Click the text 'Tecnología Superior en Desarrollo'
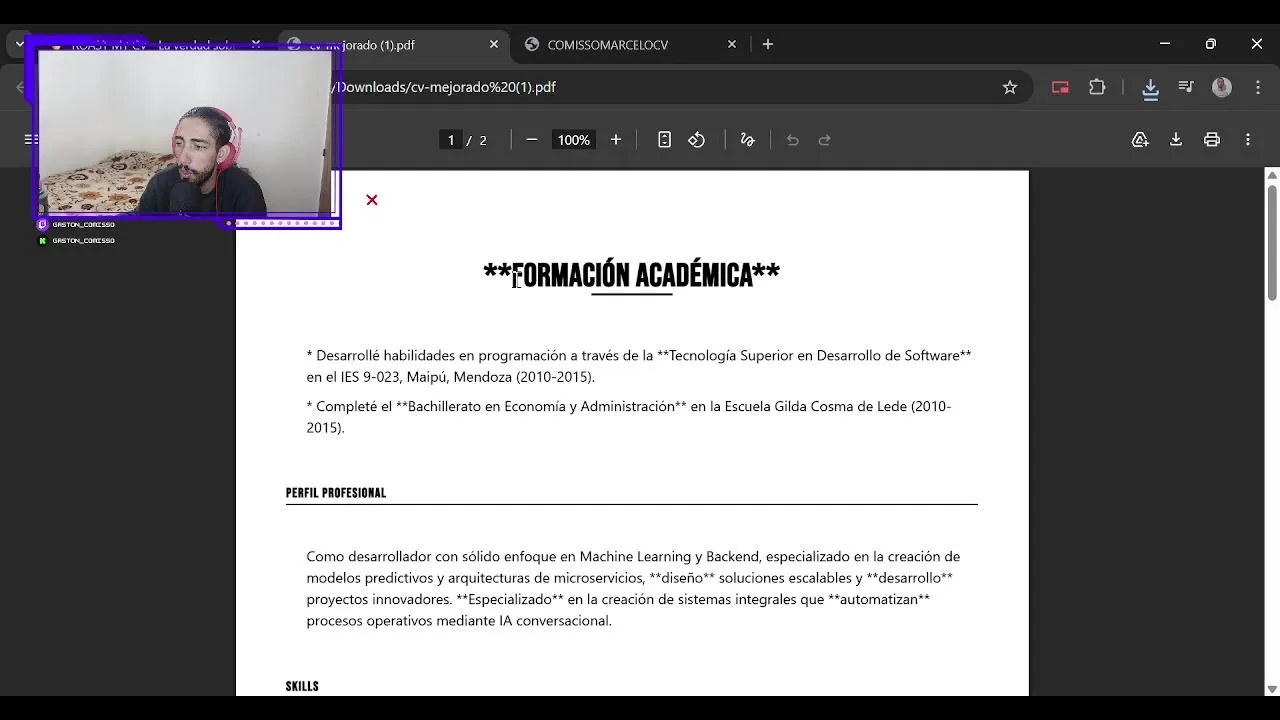The image size is (1280, 720). click(x=777, y=355)
